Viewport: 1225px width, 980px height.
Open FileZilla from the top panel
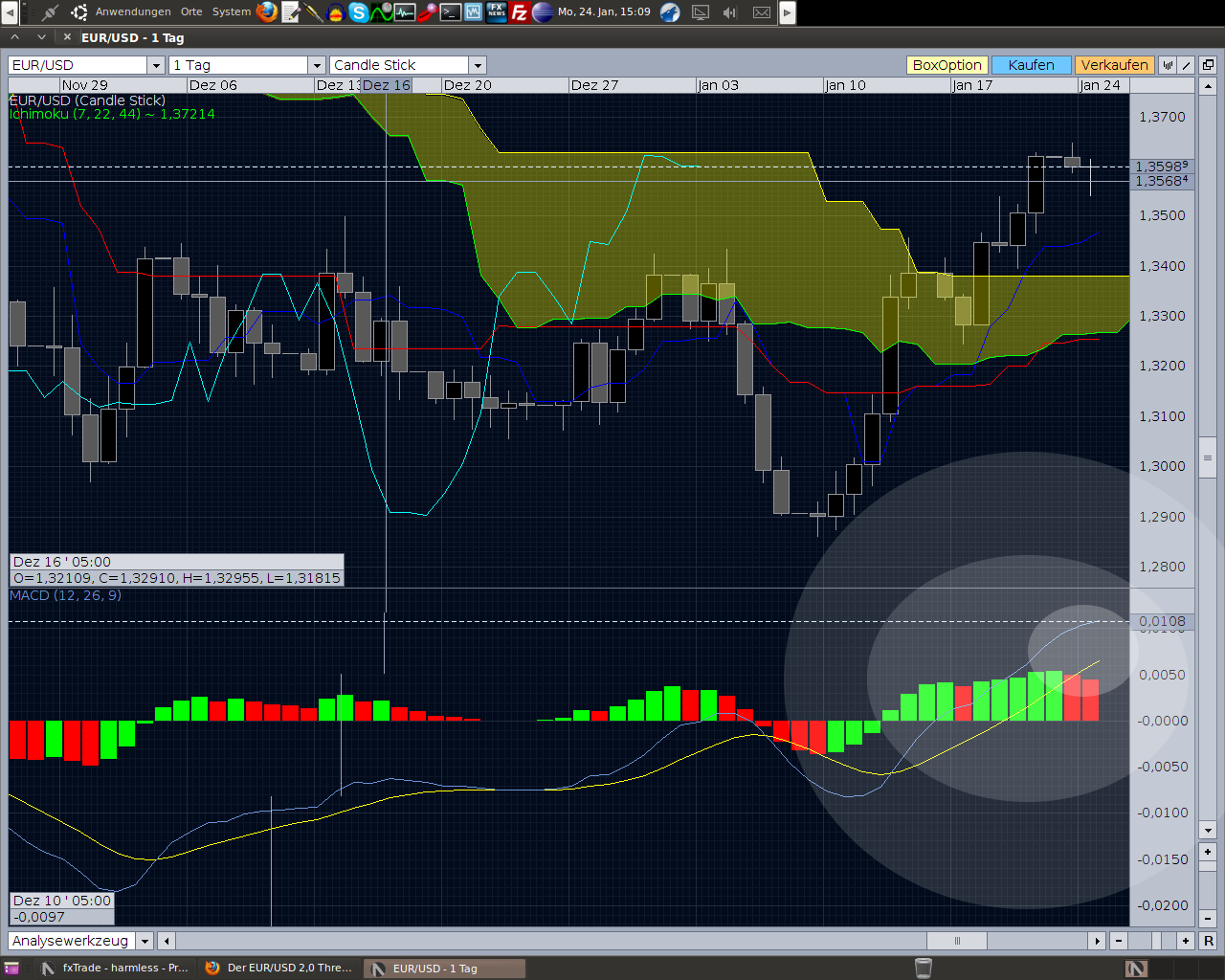coord(518,12)
